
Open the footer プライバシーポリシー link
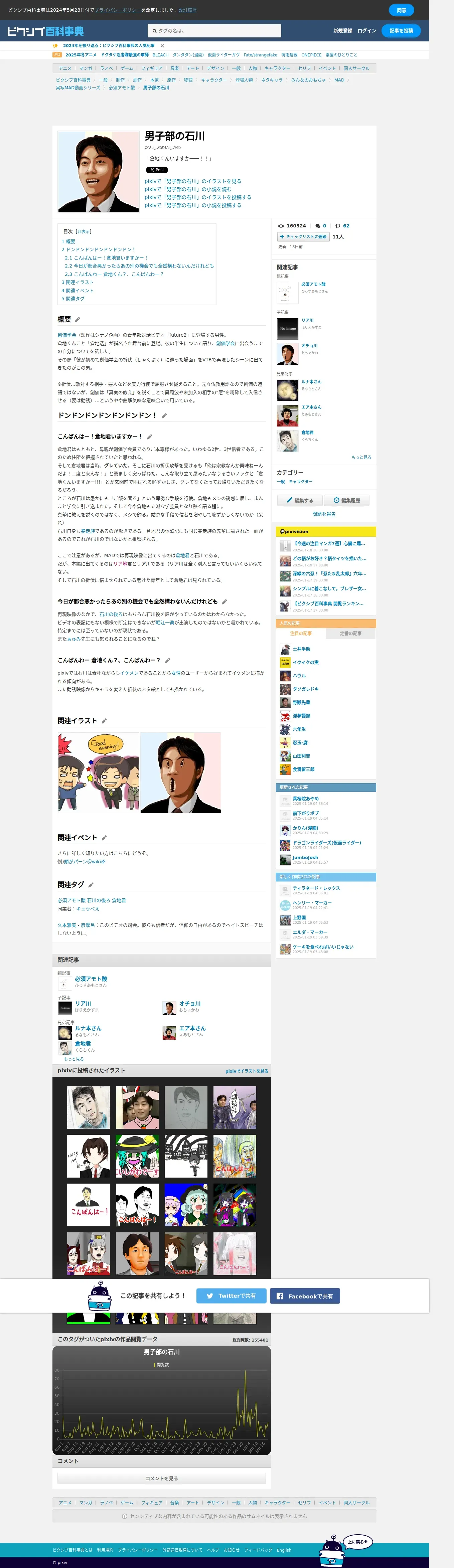tap(138, 1550)
